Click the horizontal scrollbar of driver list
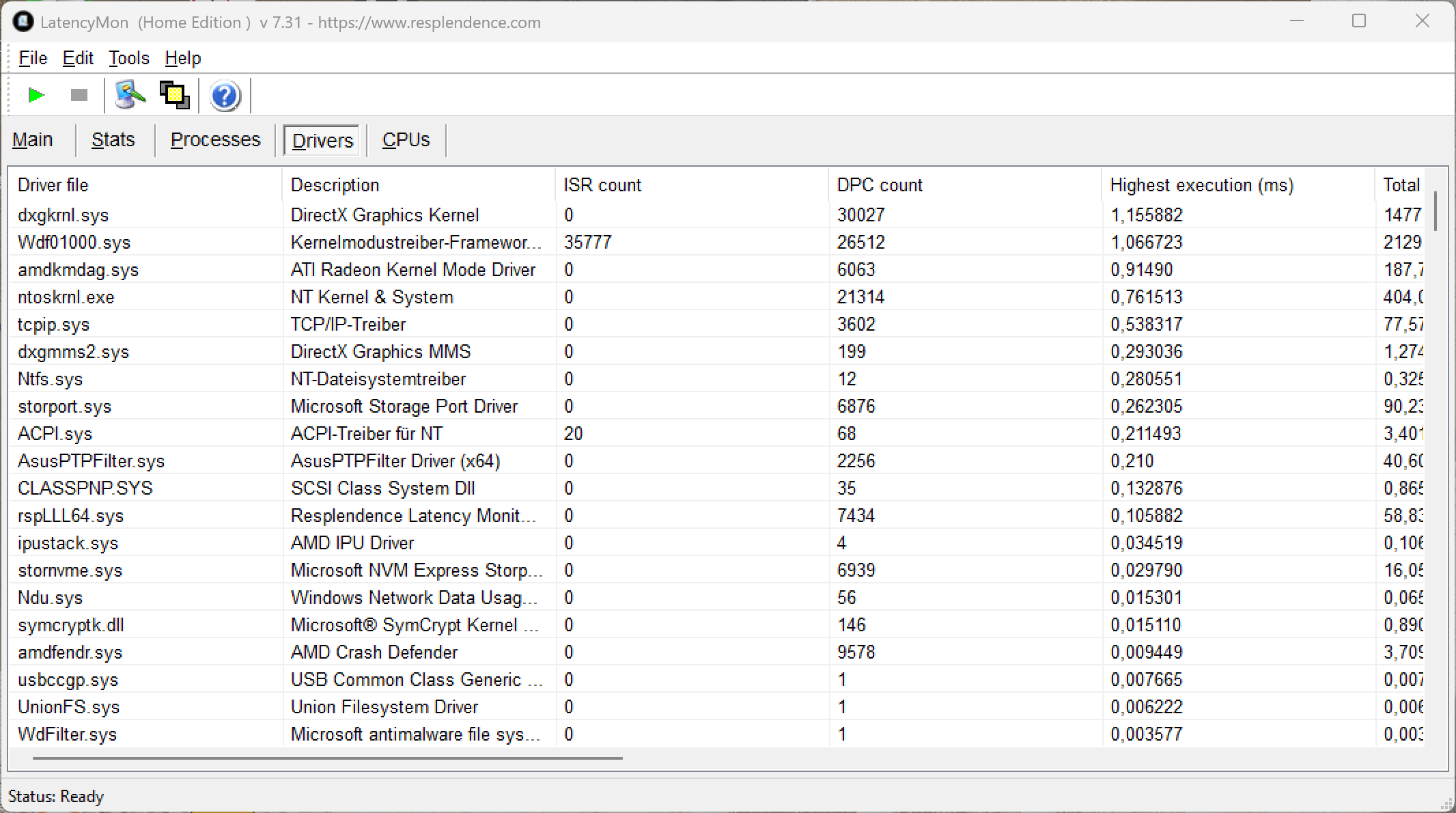 328,758
